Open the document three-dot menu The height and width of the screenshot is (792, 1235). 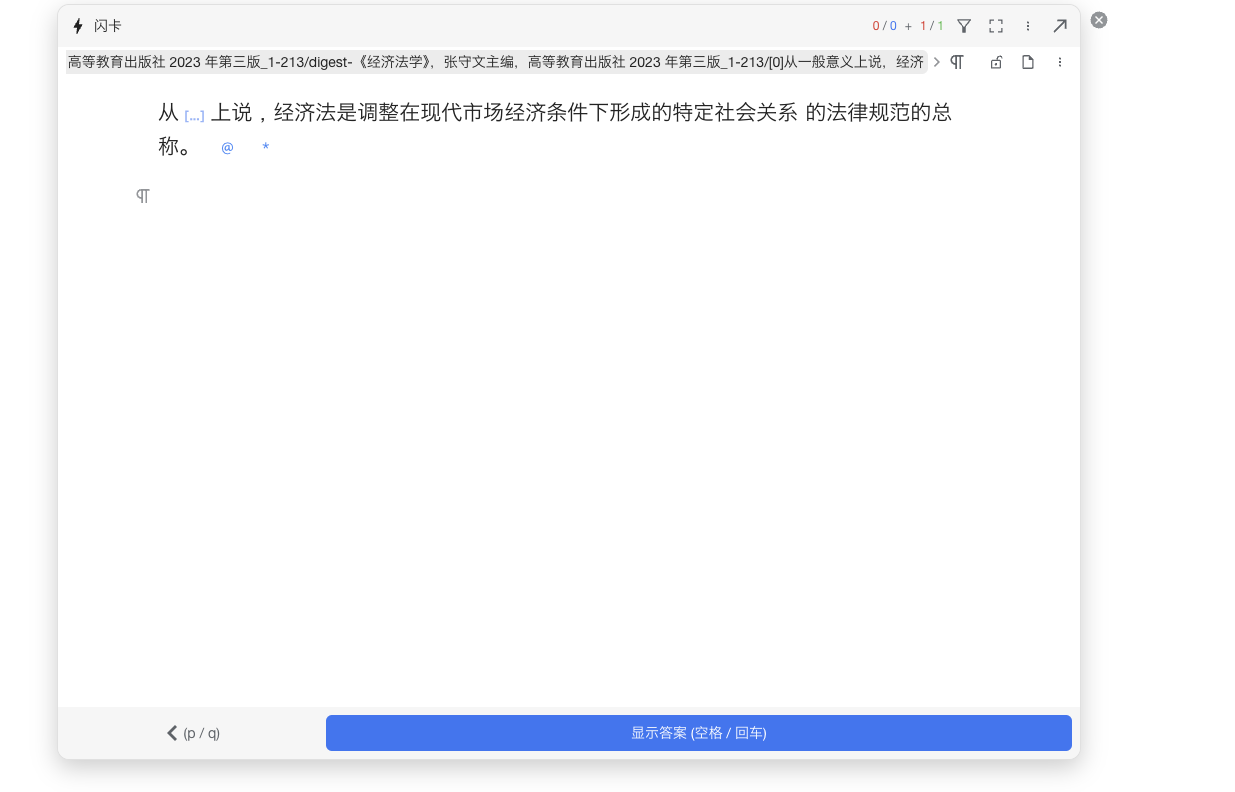point(1060,61)
